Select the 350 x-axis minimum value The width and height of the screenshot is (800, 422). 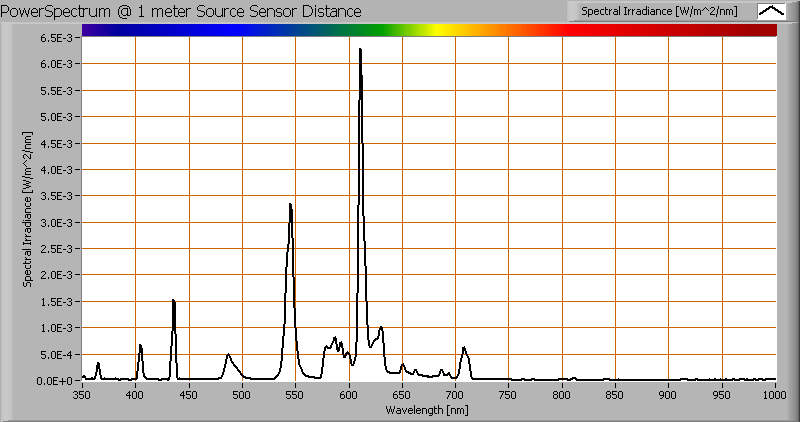[x=82, y=395]
